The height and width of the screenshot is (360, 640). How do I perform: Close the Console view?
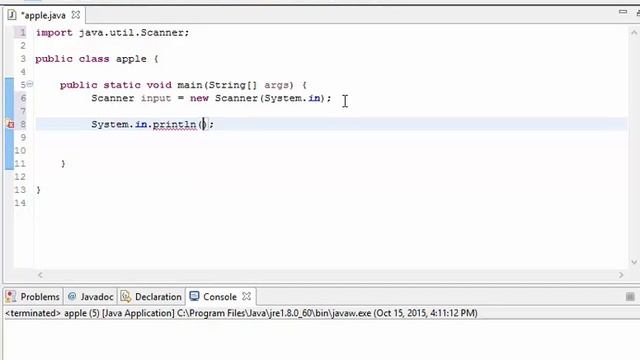coord(246,296)
